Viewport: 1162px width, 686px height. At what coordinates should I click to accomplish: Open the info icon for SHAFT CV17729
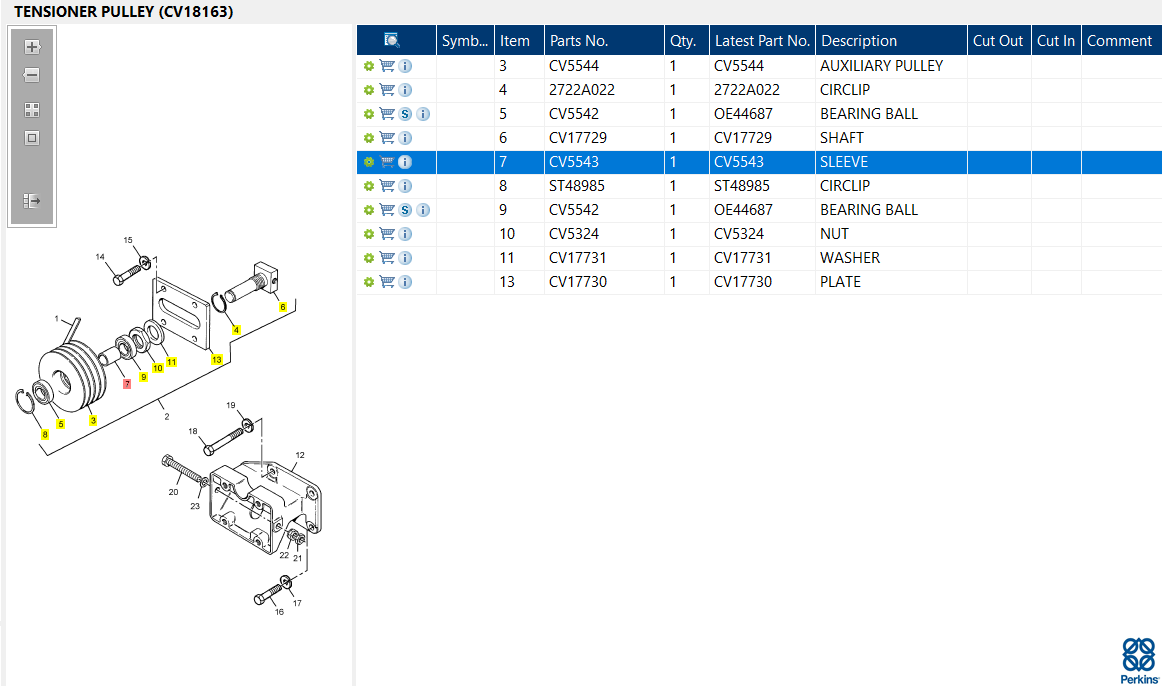pos(405,138)
